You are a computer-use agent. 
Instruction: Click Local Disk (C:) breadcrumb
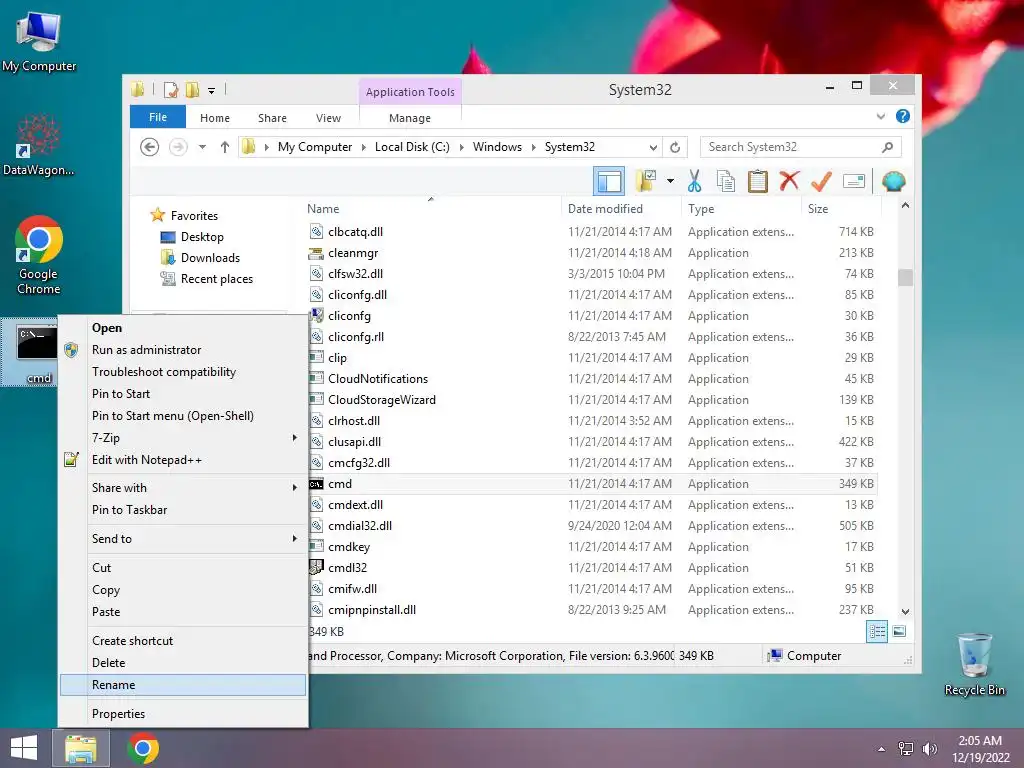[x=412, y=147]
